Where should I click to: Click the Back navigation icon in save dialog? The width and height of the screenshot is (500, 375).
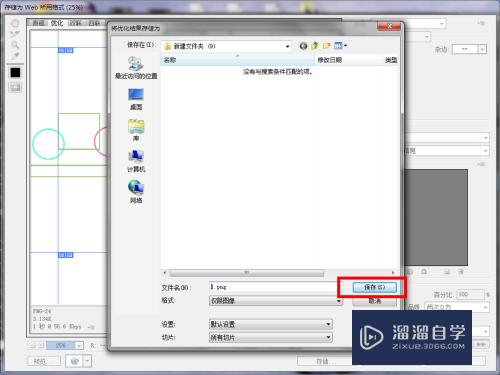303,46
